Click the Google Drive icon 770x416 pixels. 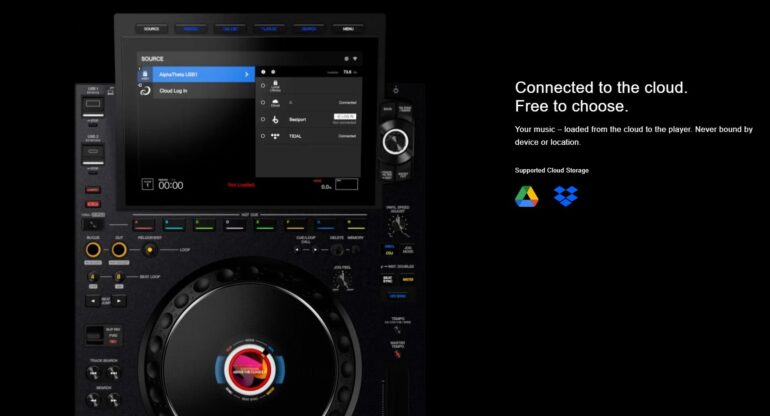[526, 196]
